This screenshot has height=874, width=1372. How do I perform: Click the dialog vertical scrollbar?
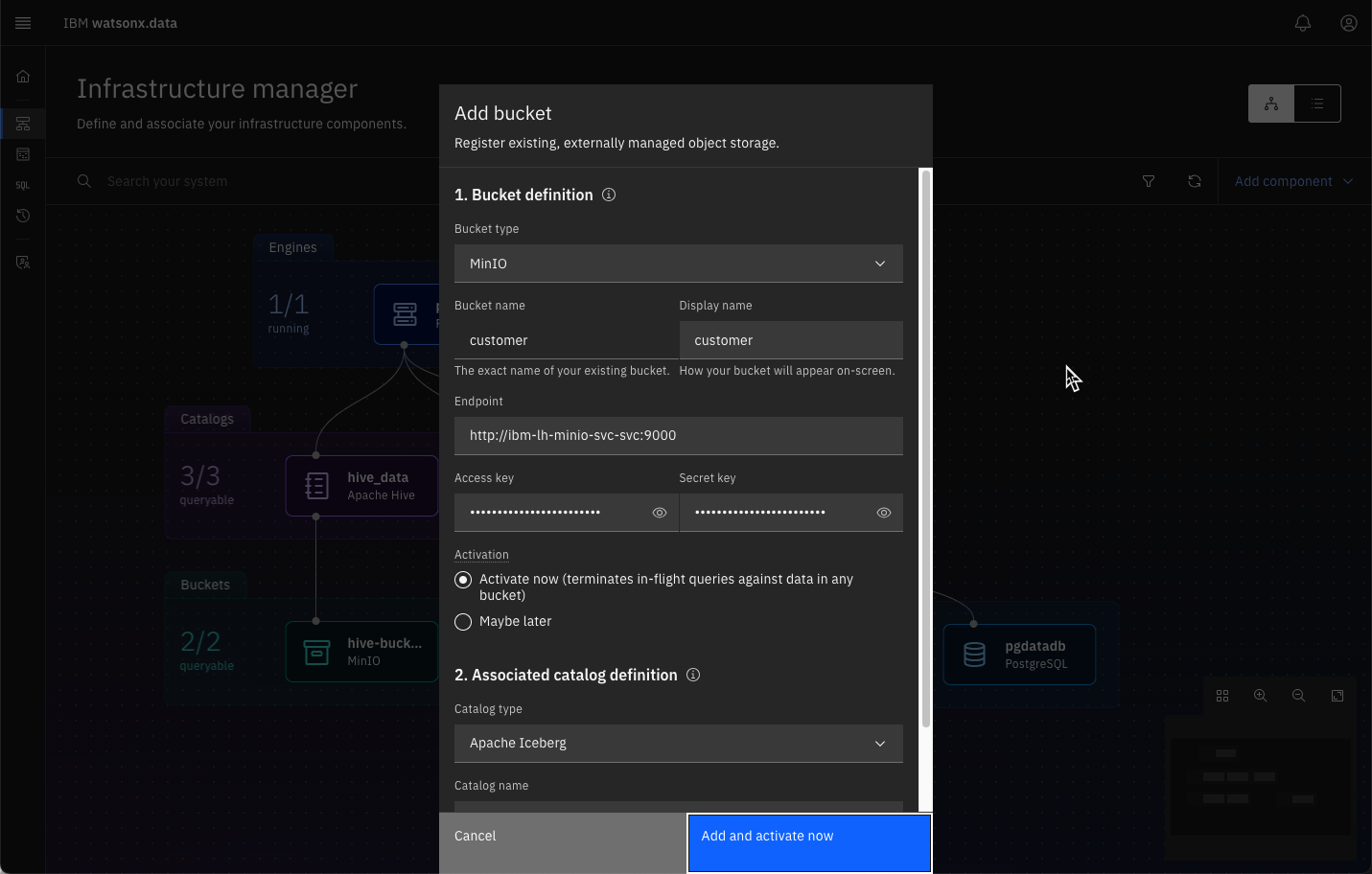pyautogui.click(x=926, y=450)
